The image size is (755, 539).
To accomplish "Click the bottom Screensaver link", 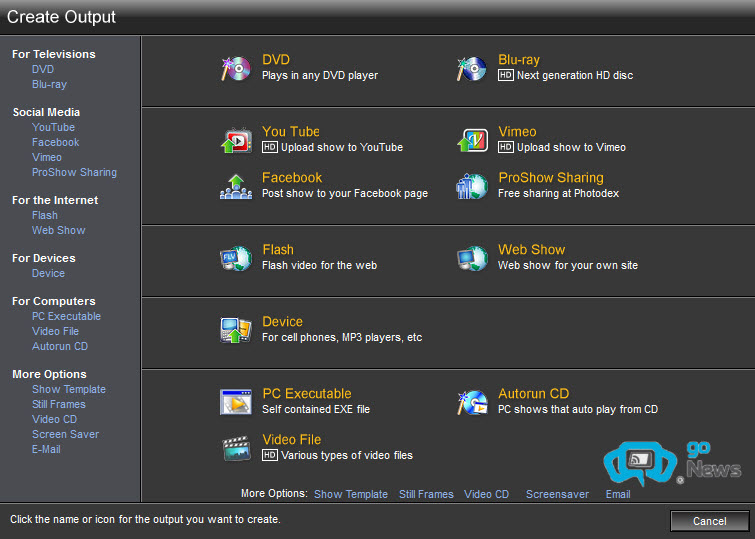I will [x=557, y=494].
